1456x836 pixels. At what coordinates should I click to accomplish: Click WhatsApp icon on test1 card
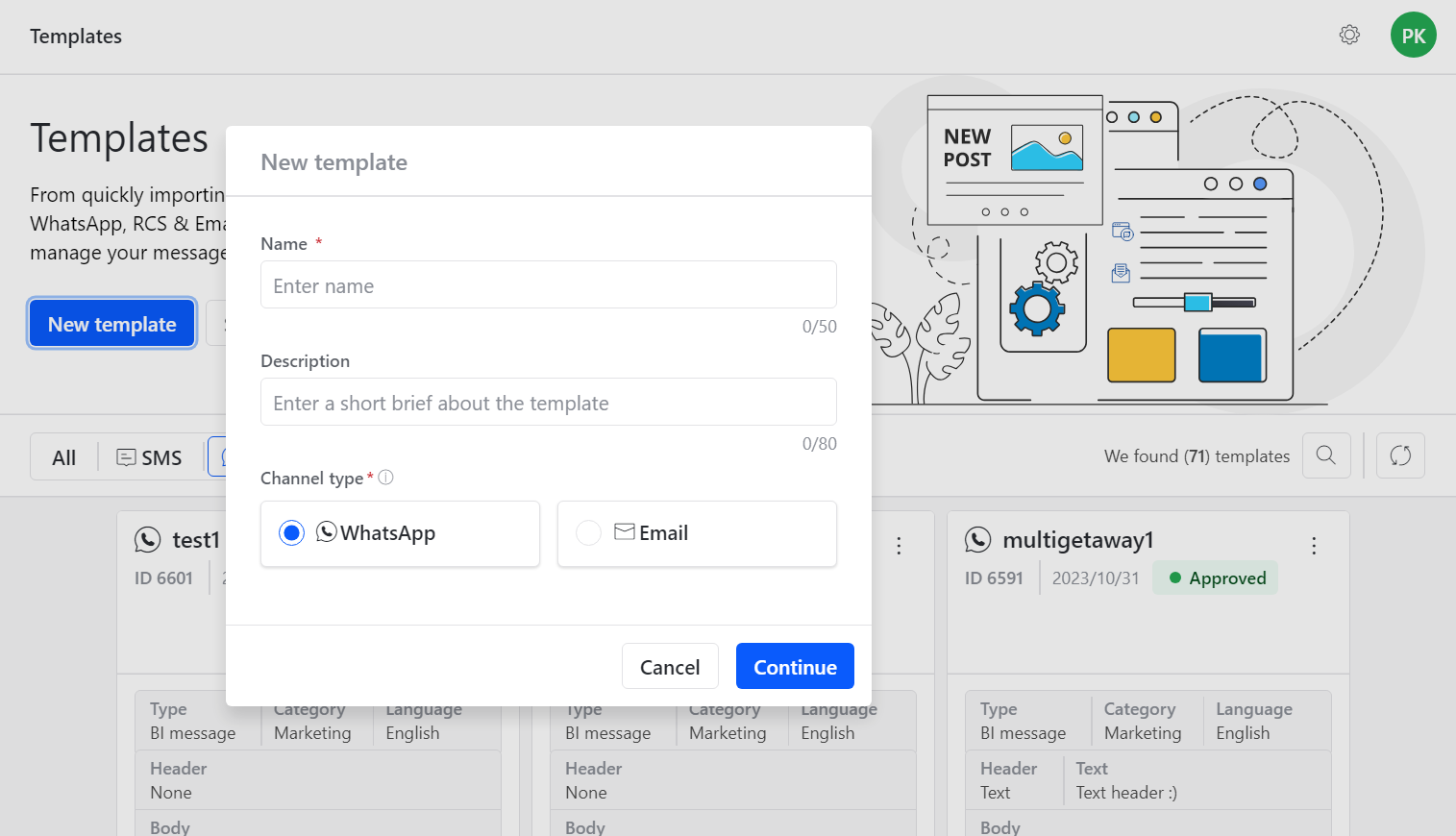pyautogui.click(x=147, y=540)
